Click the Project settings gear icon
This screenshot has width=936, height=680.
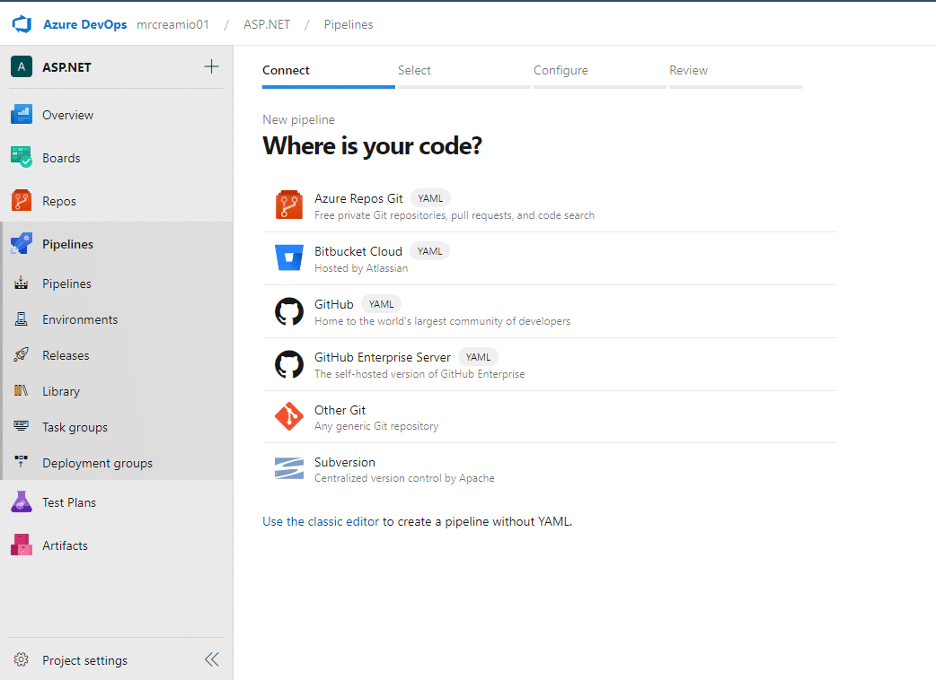click(x=21, y=660)
